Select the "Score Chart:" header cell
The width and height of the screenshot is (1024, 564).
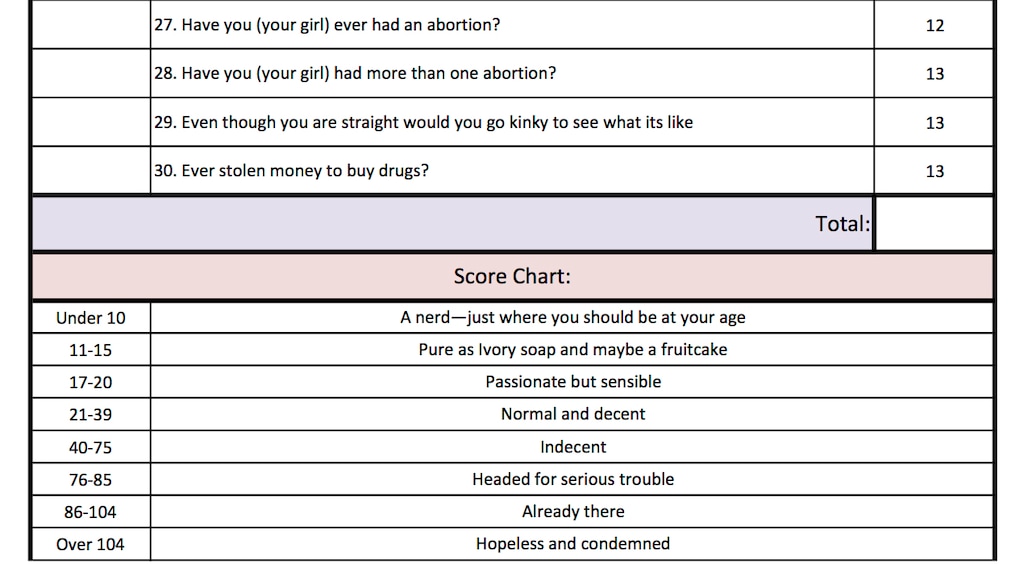[x=512, y=276]
